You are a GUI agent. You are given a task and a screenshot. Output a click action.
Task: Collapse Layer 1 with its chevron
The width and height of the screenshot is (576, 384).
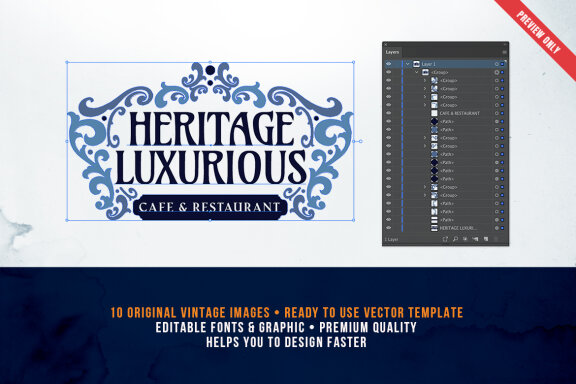(408, 64)
